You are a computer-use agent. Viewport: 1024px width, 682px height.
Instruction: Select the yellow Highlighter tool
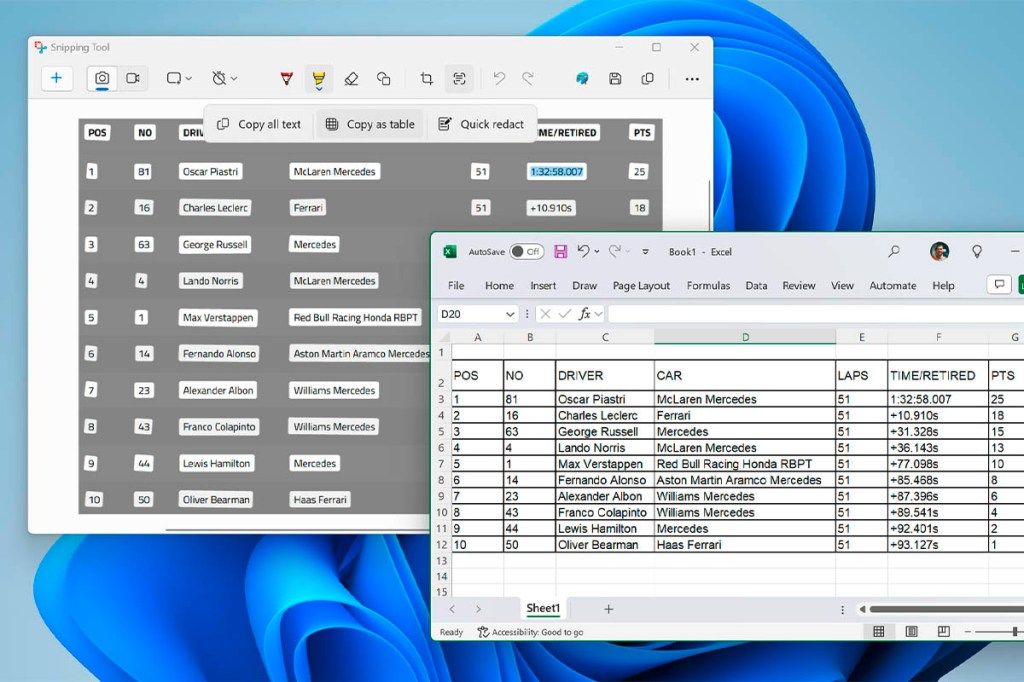(x=319, y=79)
